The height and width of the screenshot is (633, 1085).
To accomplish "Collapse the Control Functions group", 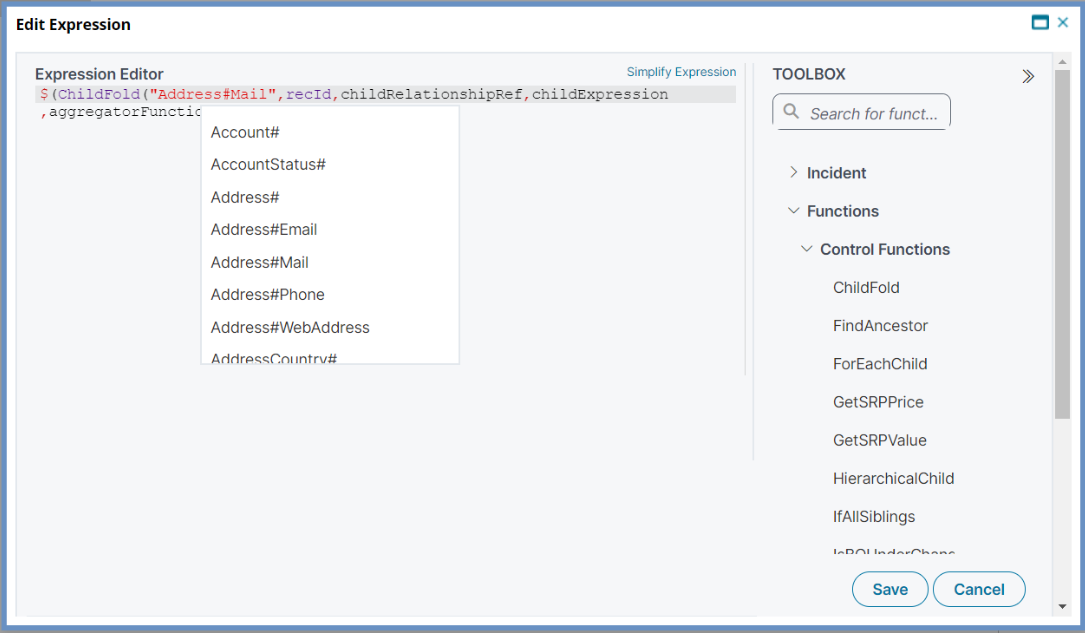I will (807, 249).
